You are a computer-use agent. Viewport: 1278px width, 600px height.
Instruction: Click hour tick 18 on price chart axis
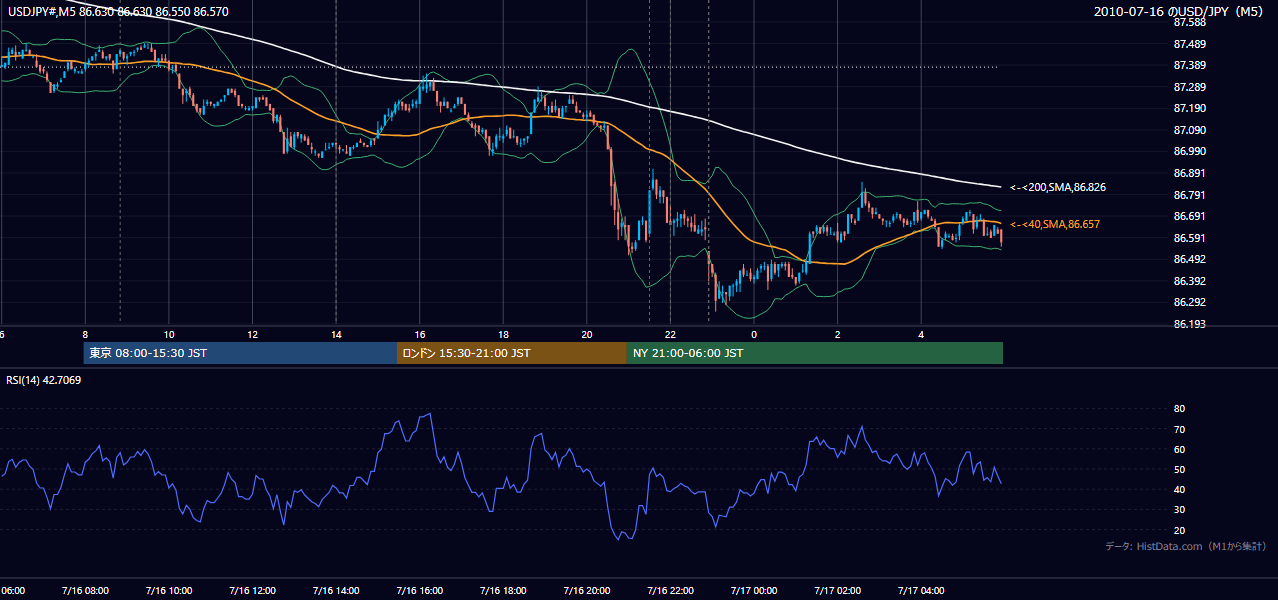(503, 334)
